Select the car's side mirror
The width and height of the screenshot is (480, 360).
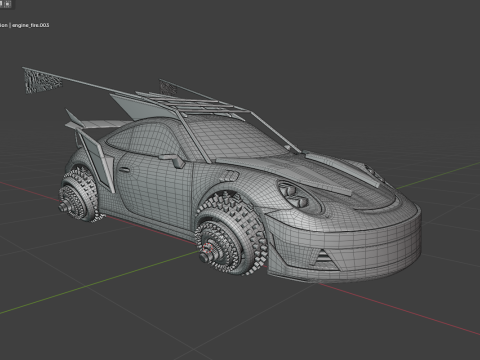(x=173, y=160)
